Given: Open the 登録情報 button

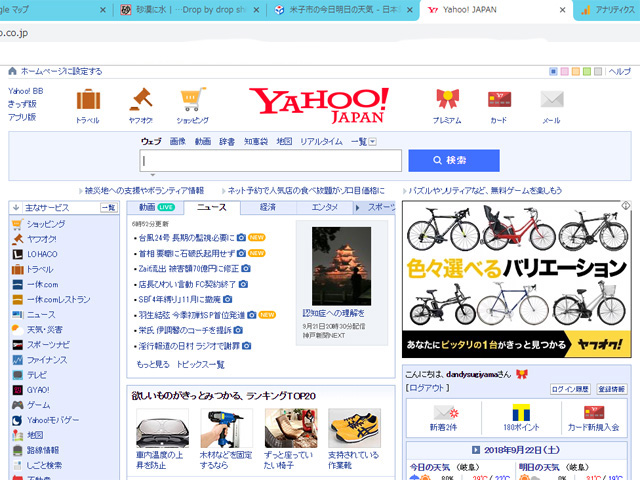Looking at the screenshot, I should tap(611, 389).
